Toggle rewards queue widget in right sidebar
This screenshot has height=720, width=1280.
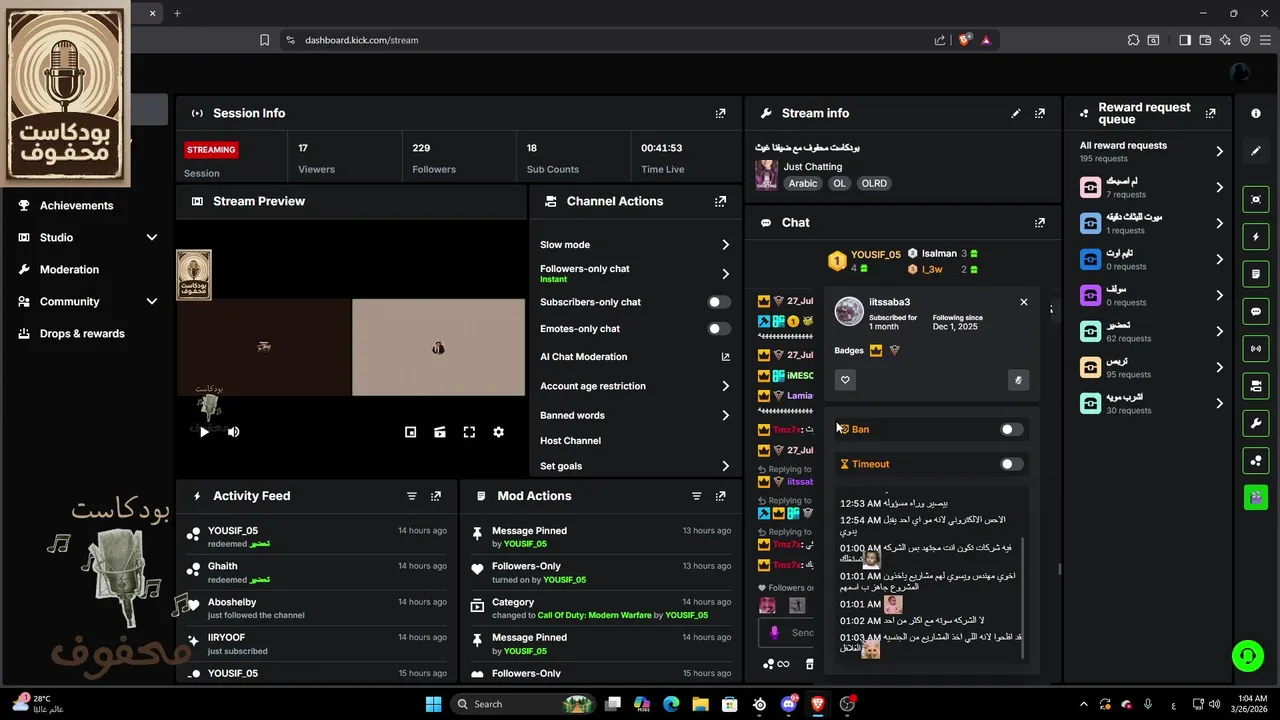click(x=1256, y=460)
